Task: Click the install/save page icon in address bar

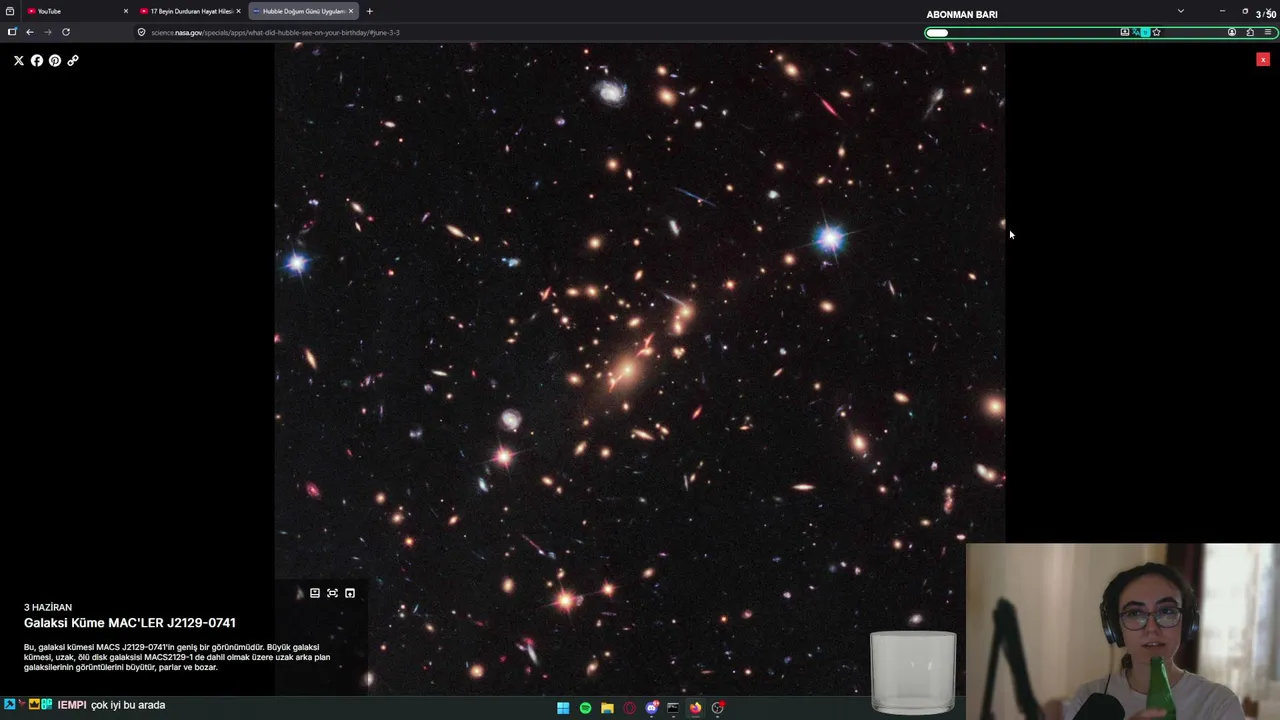Action: point(1125,32)
